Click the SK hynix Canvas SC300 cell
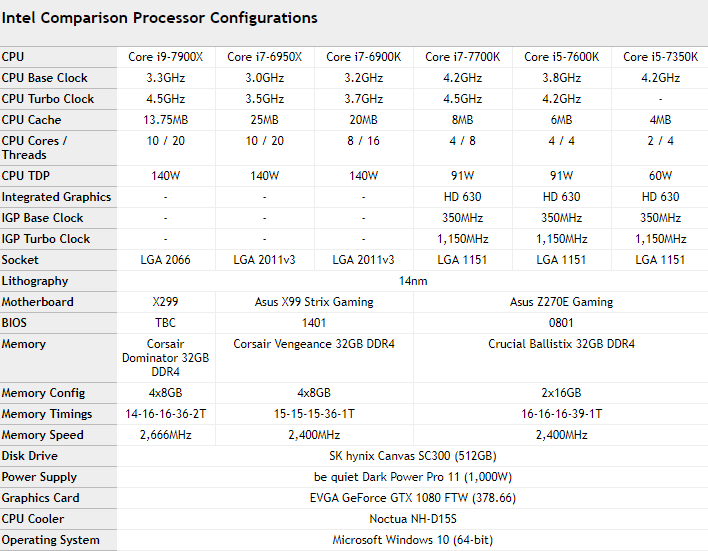This screenshot has width=708, height=551. pyautogui.click(x=413, y=456)
